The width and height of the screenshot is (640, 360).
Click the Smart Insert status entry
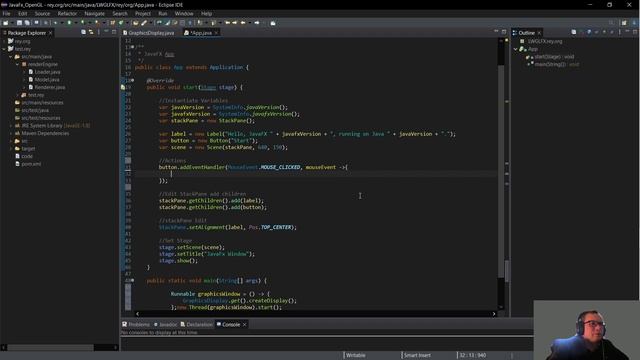417,355
